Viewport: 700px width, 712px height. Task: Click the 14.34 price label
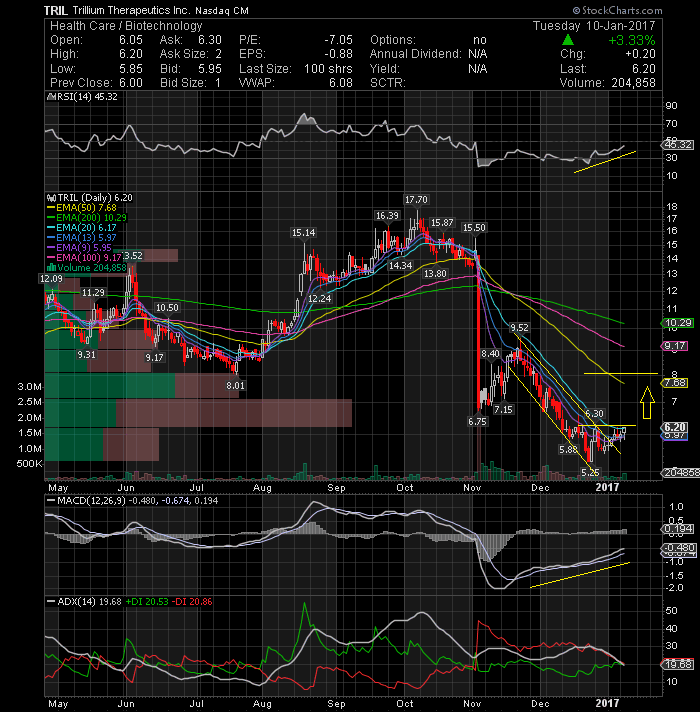(400, 265)
